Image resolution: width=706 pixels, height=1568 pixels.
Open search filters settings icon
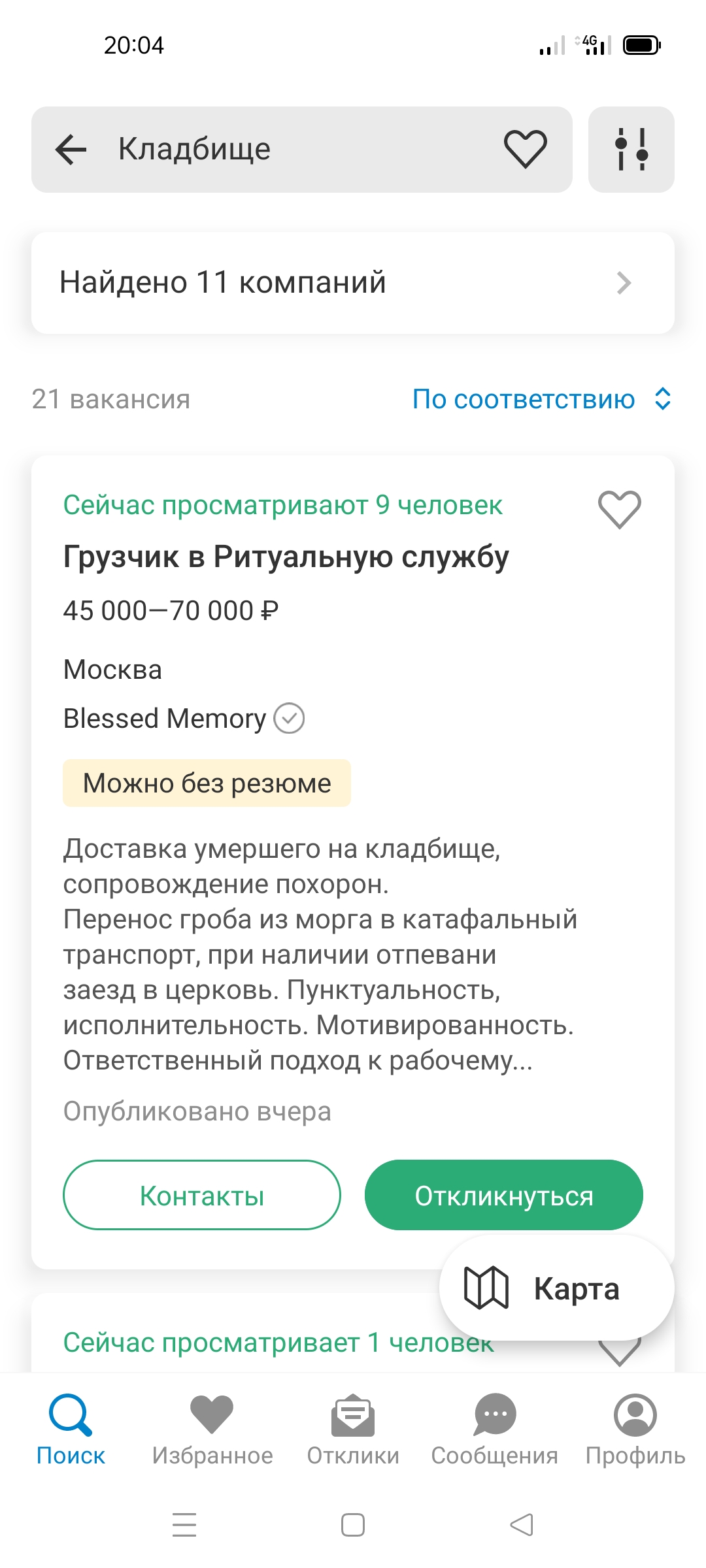(x=631, y=150)
